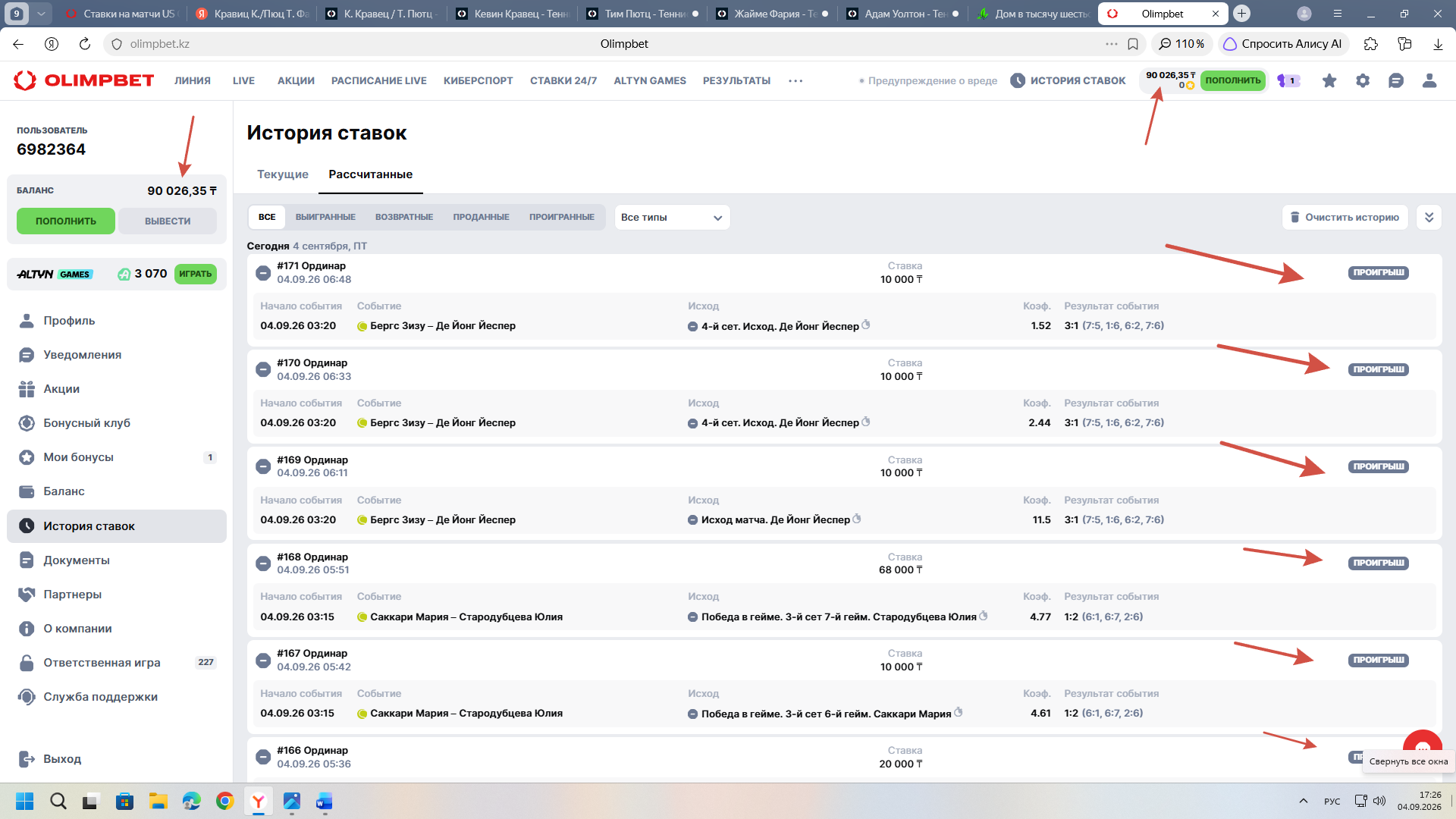Image resolution: width=1456 pixels, height=819 pixels.
Task: Click the Olimpbet logo
Action: tap(84, 80)
